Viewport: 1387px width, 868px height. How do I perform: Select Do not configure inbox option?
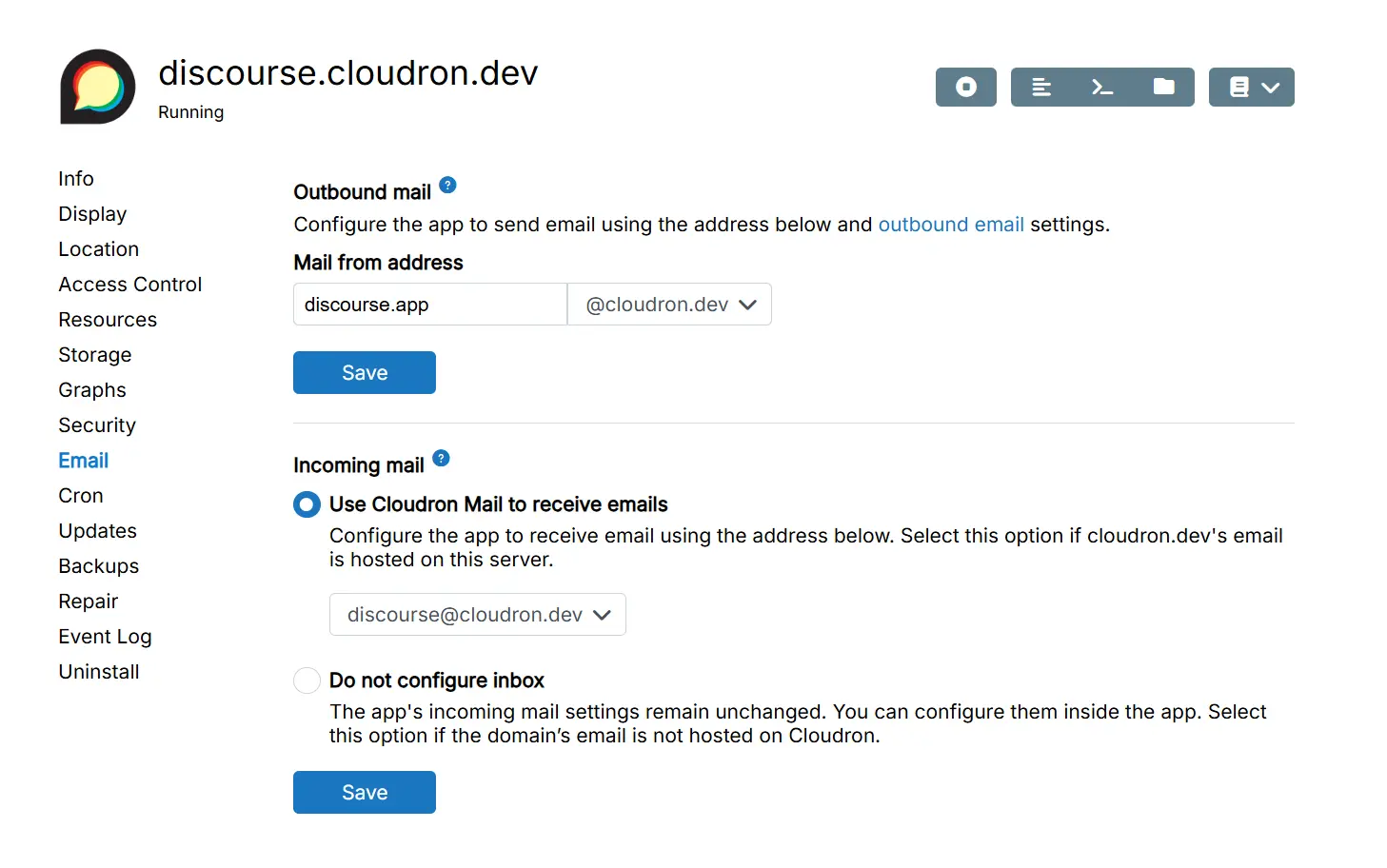pyautogui.click(x=307, y=681)
